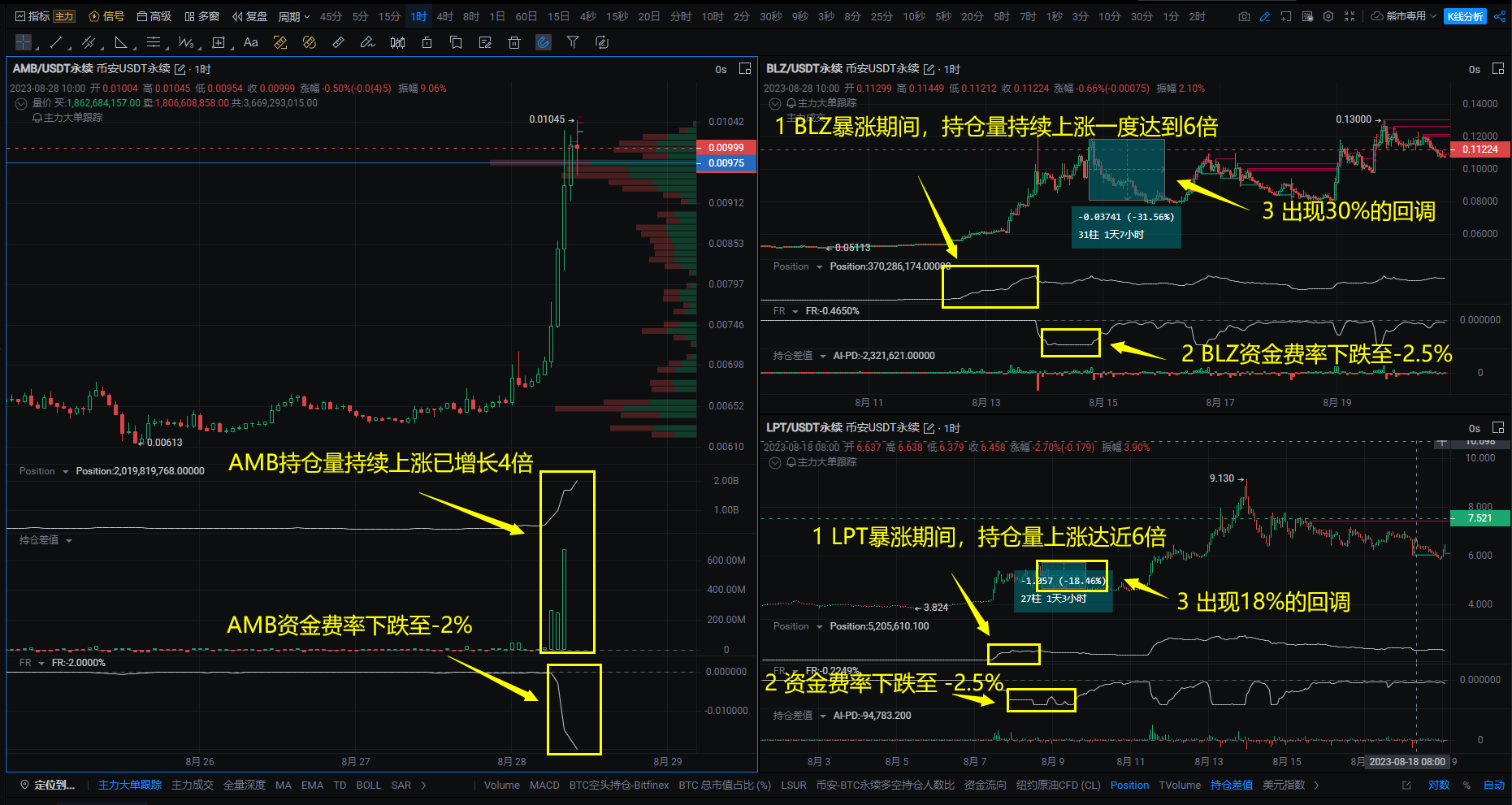Click the bookmark copy drawings icon
1512x805 pixels.
456,42
